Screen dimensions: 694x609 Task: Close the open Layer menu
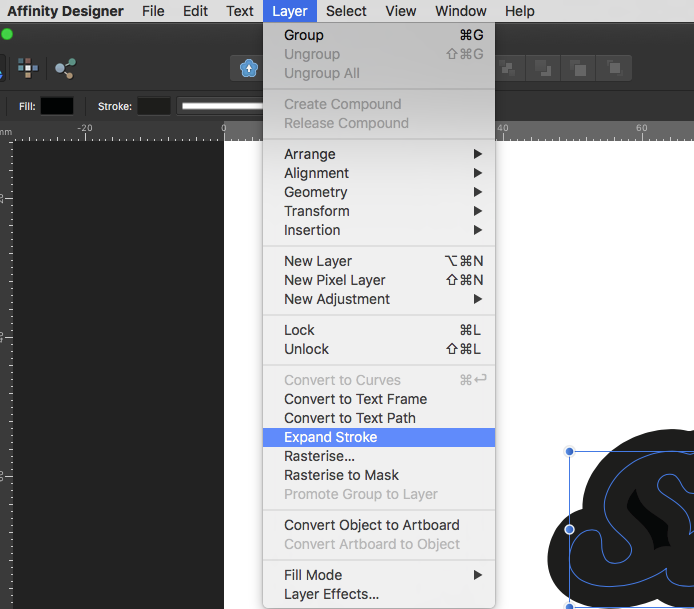pyautogui.click(x=290, y=11)
